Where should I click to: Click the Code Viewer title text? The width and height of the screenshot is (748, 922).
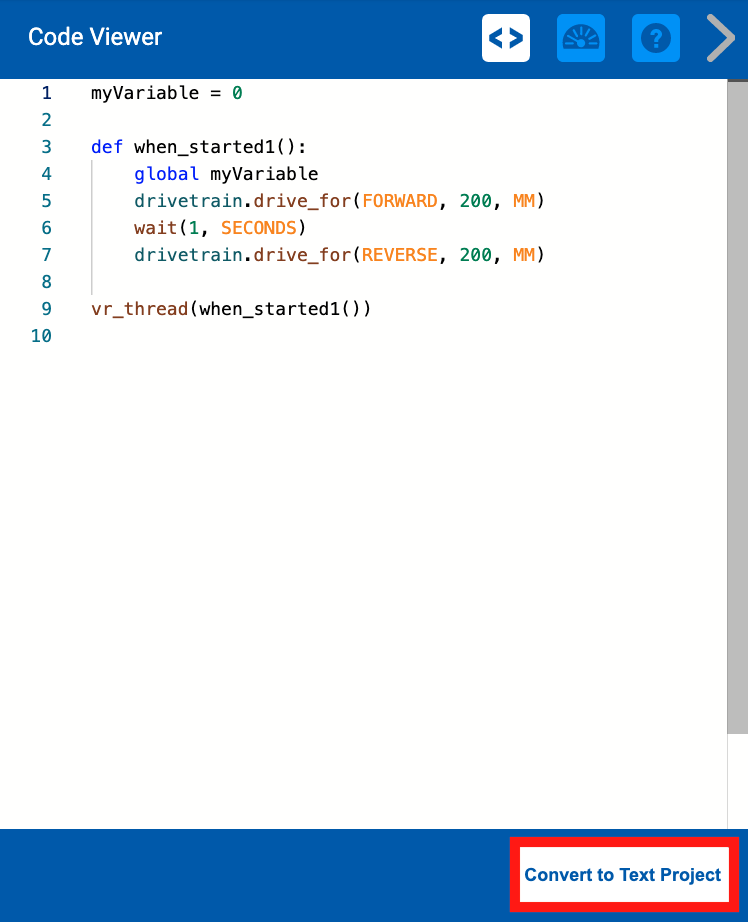[95, 38]
